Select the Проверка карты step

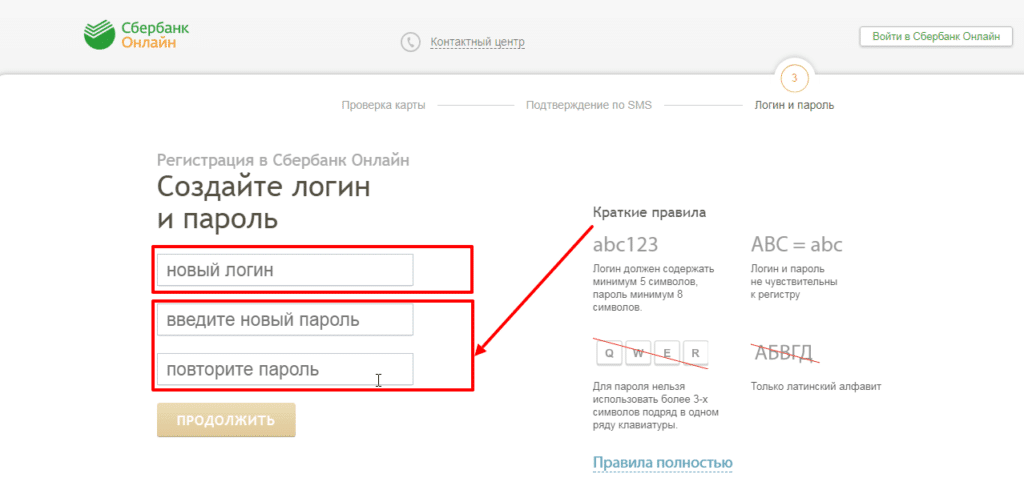tap(383, 105)
